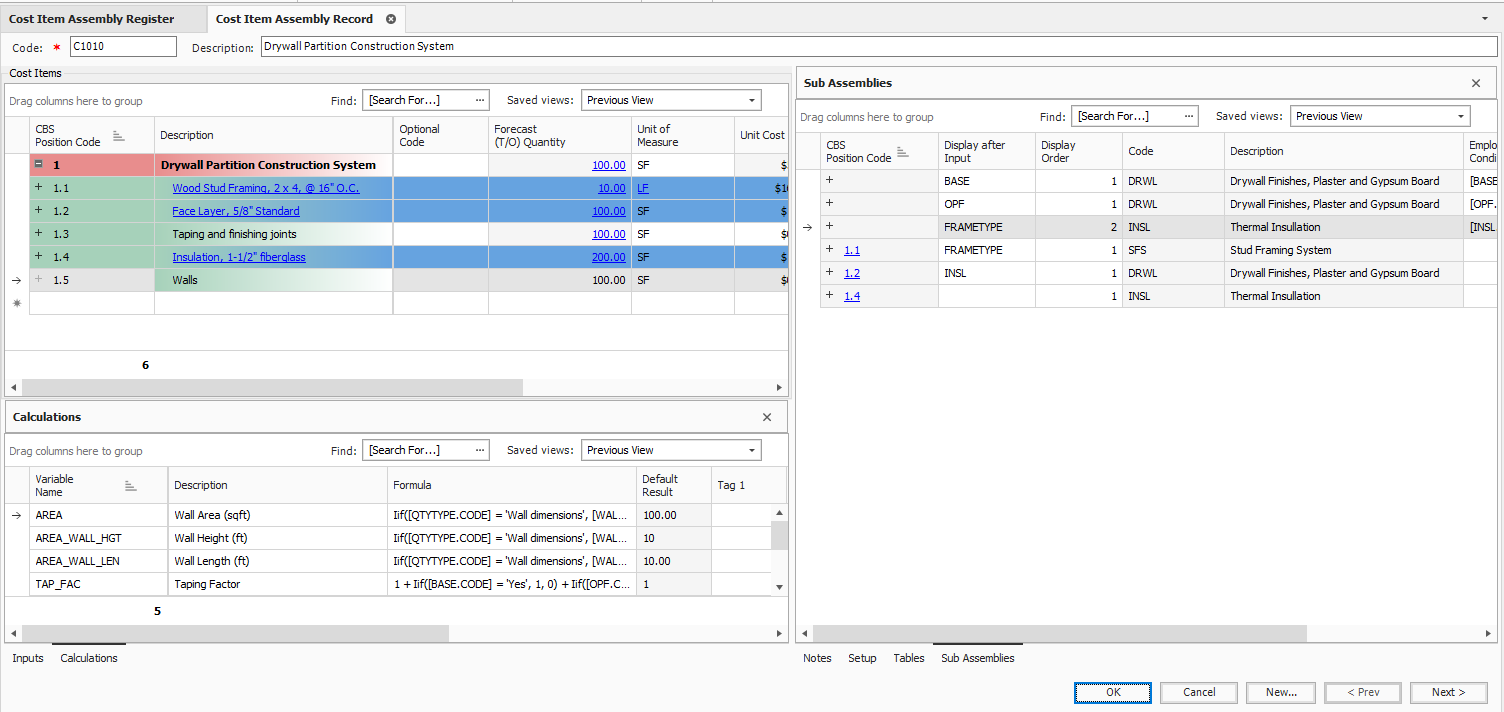Screen dimensions: 1504x712
Task: Collapse the Drywall Partition Construction System row
Action: pos(39,165)
